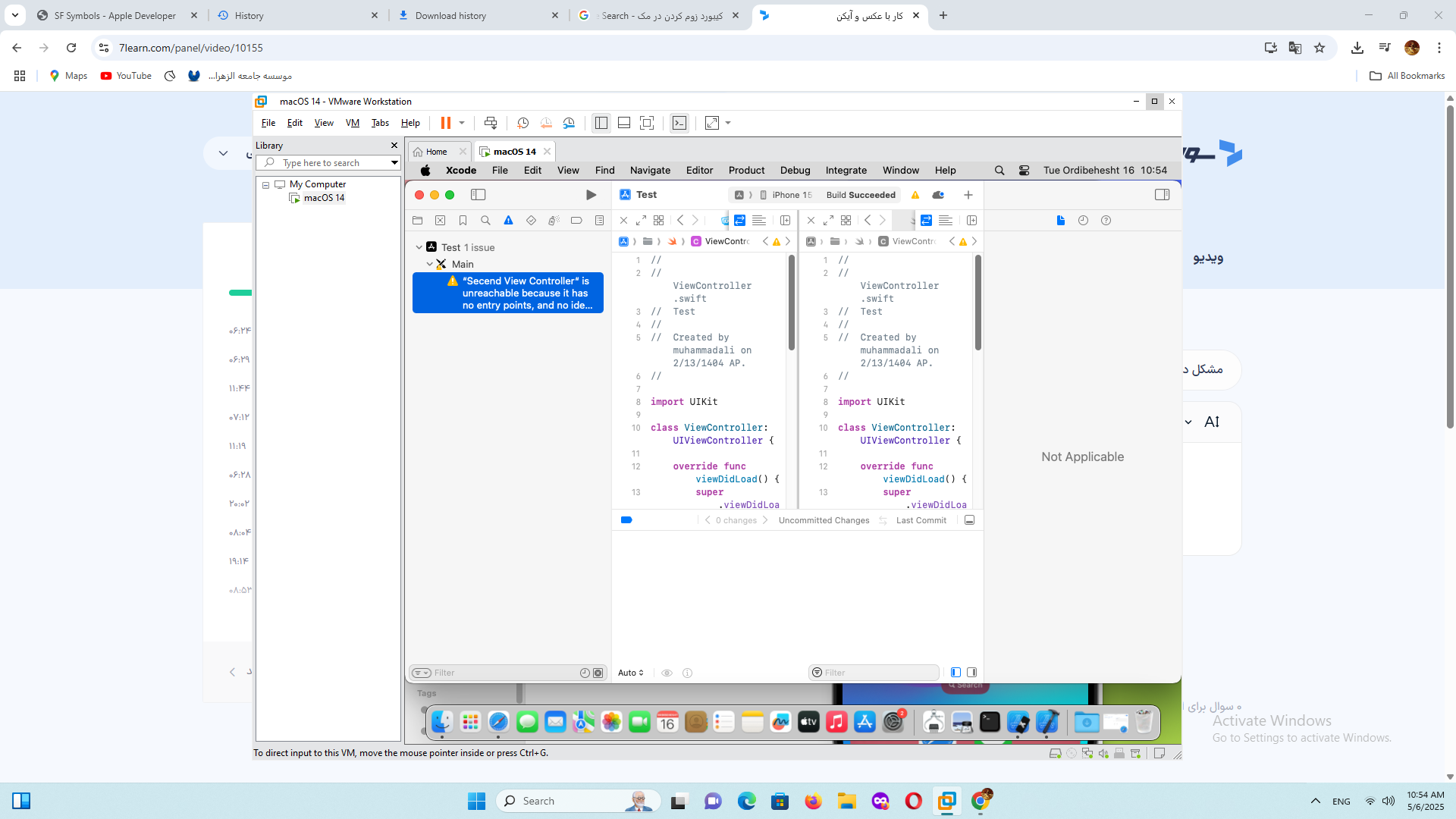Open Terminal from the macOS dock
The image size is (1456, 819).
[990, 722]
